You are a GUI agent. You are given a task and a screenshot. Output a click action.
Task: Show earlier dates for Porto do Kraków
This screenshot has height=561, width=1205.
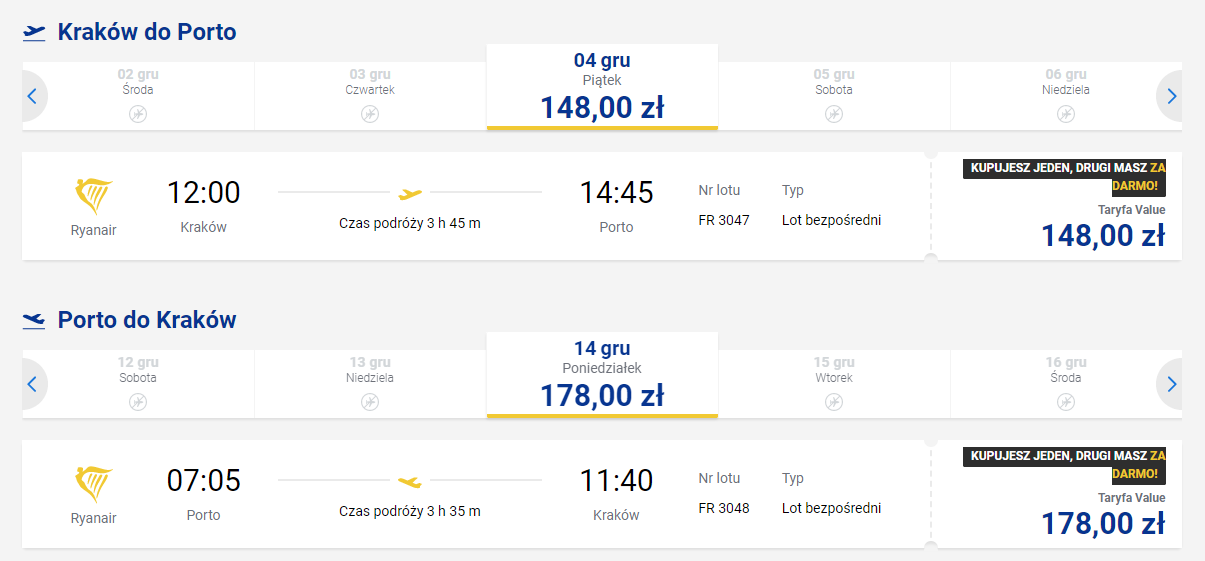coord(32,384)
